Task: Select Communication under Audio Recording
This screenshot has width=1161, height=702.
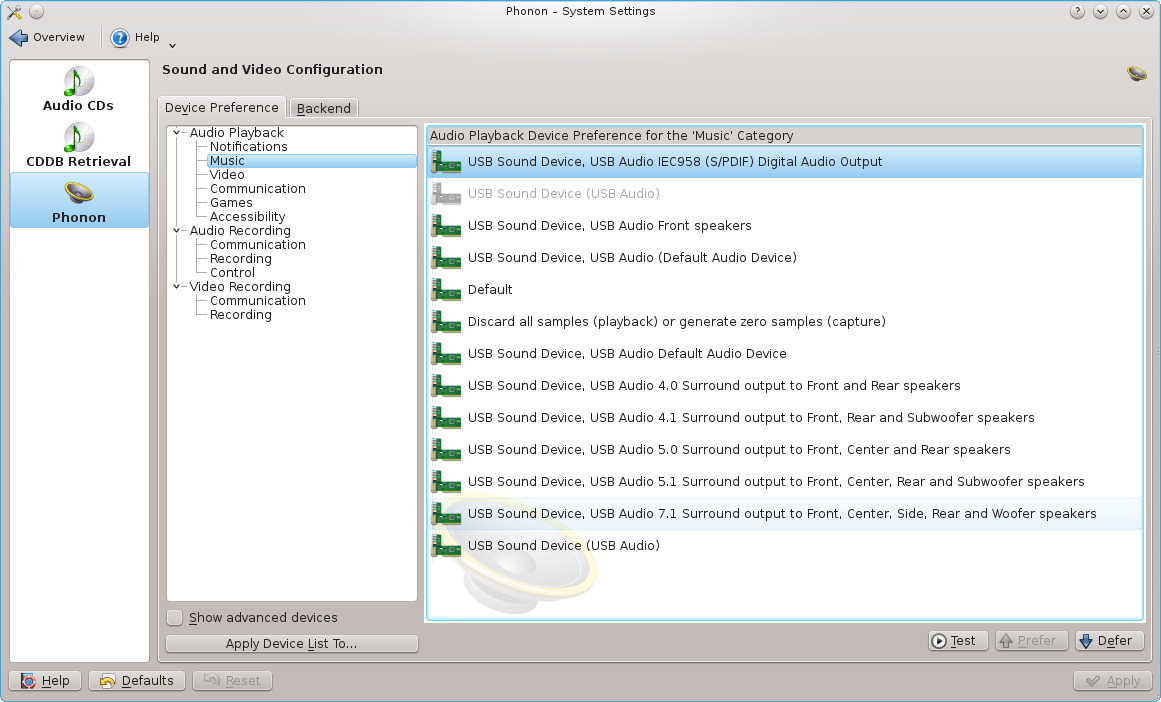Action: 257,244
